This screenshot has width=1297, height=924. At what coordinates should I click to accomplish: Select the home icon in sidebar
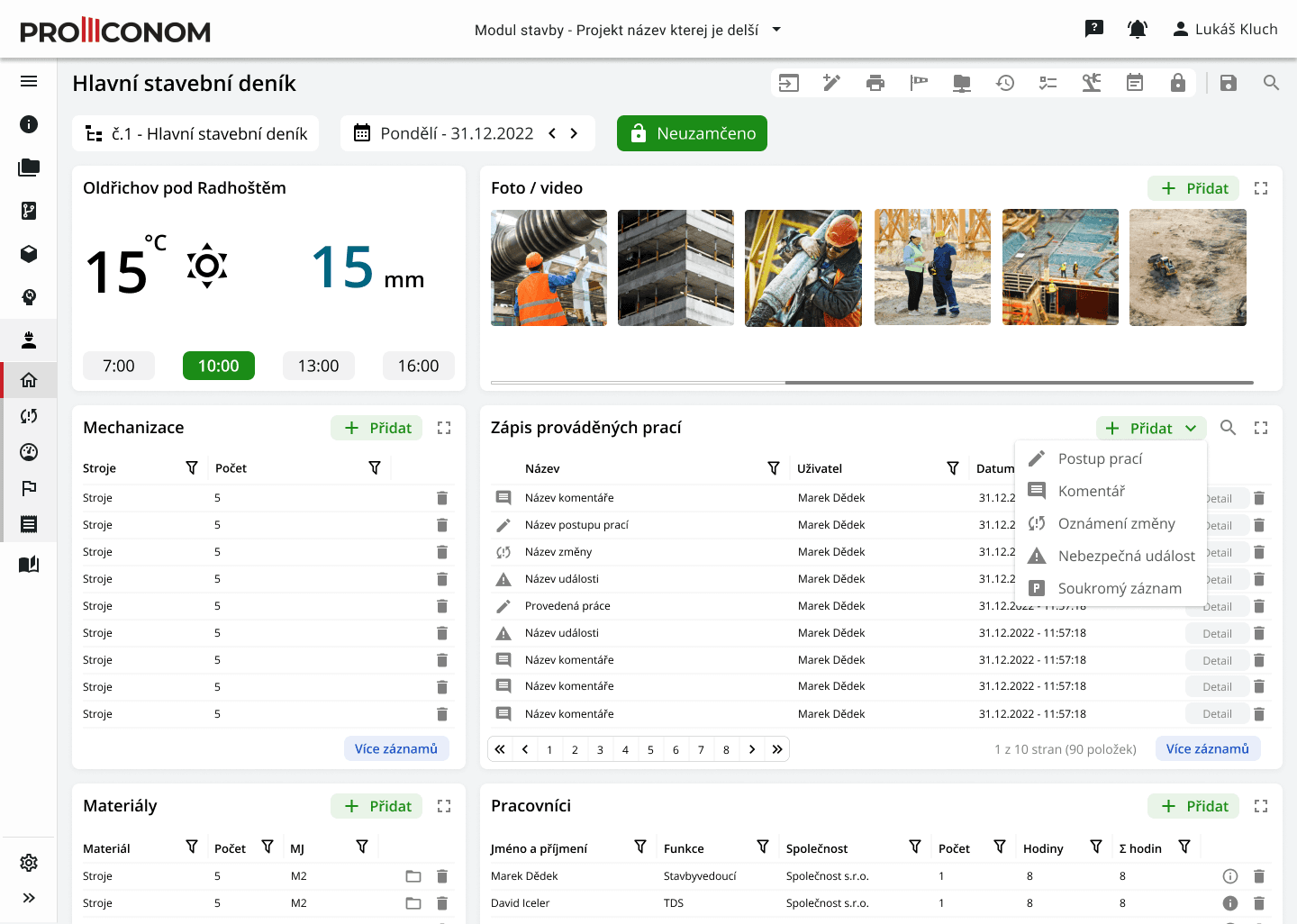(x=29, y=380)
